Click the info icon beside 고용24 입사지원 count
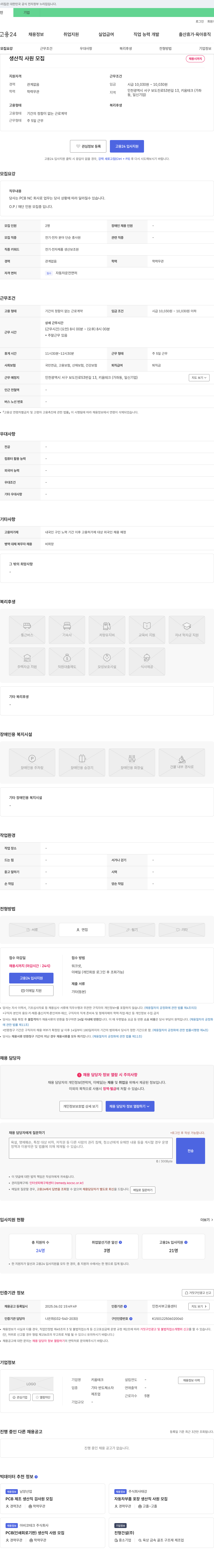214x1568 pixels. click(x=186, y=1242)
